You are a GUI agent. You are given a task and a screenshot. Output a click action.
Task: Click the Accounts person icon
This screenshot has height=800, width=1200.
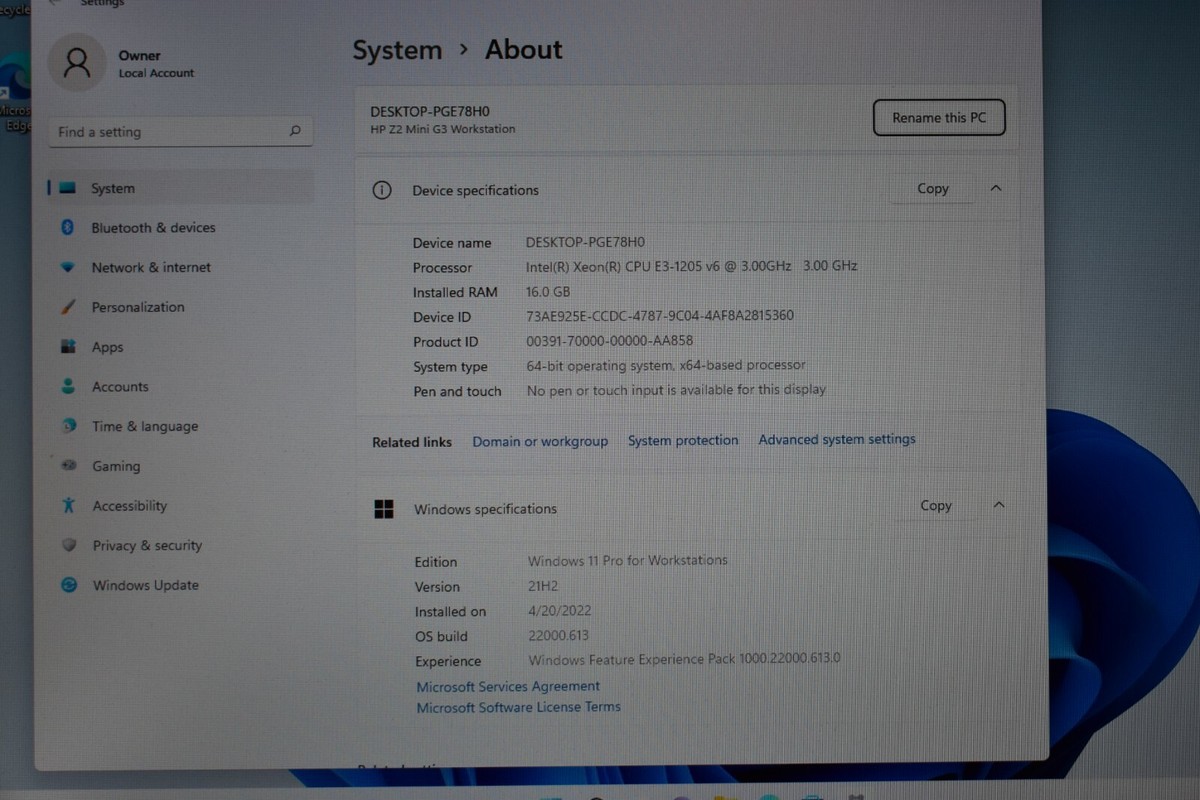click(x=68, y=386)
